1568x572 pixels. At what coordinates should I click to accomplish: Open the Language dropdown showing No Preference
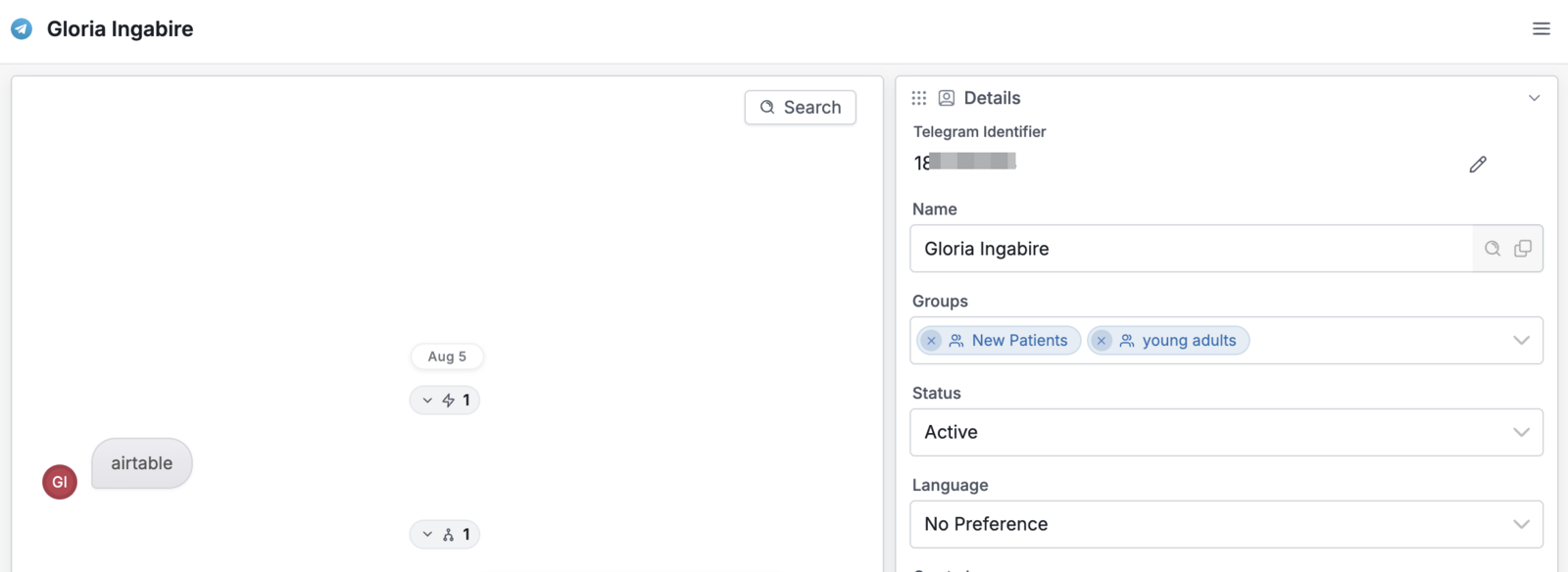1226,524
